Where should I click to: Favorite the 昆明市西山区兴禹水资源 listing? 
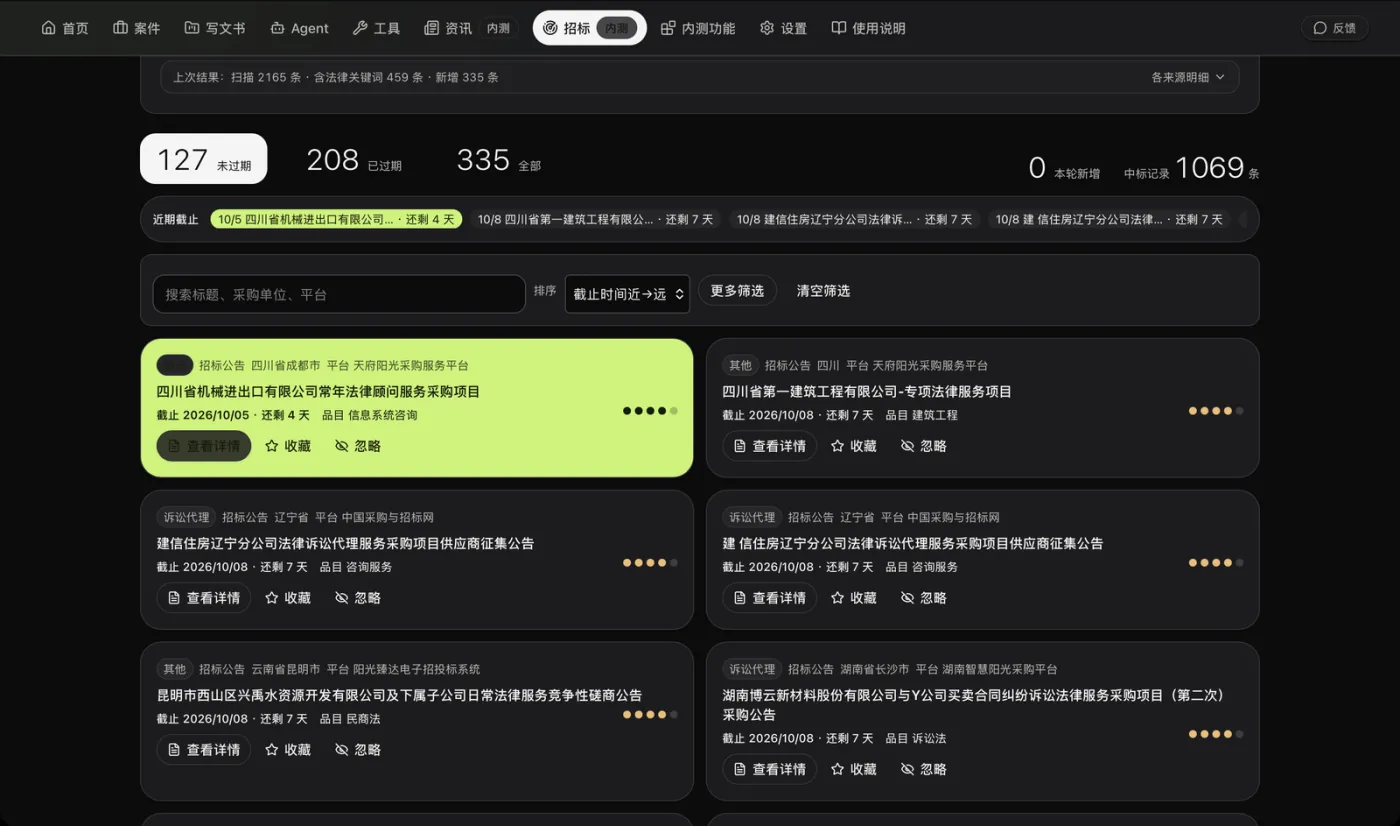point(288,750)
